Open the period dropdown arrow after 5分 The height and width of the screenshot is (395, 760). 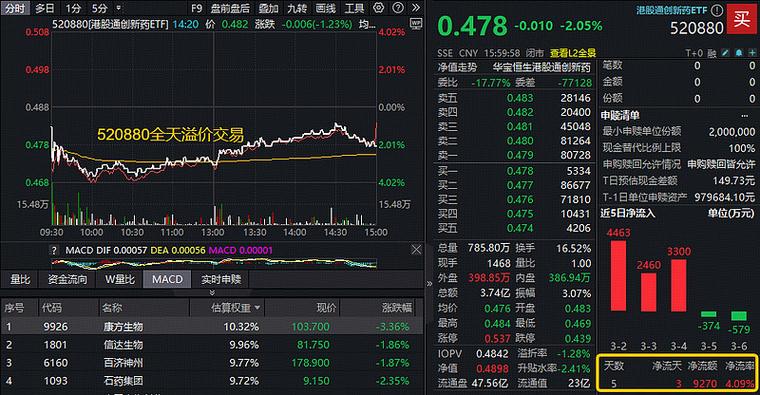[x=119, y=8]
